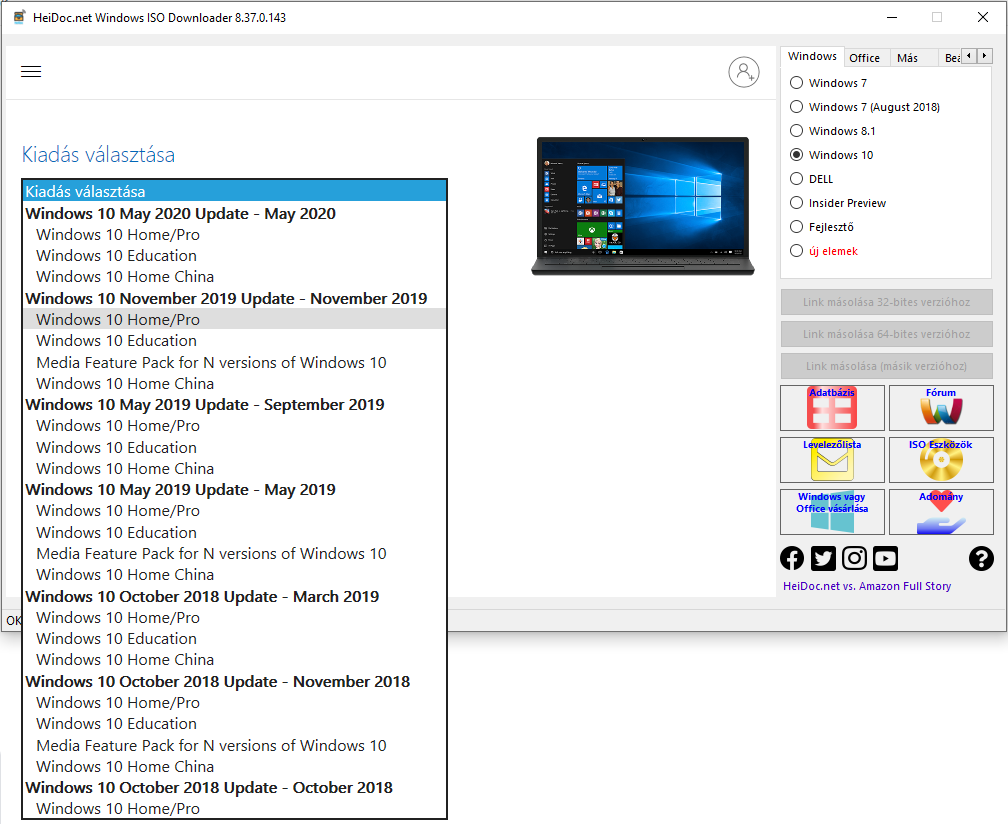Choose Media Feature Pack under November 2018
This screenshot has height=824, width=1008.
[235, 746]
